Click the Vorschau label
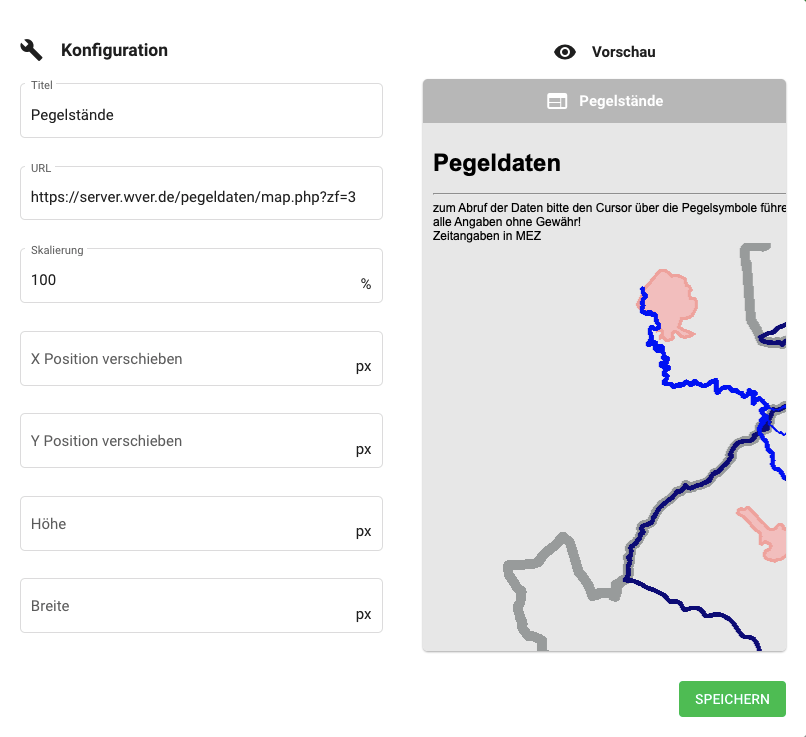806x737 pixels. (x=623, y=52)
